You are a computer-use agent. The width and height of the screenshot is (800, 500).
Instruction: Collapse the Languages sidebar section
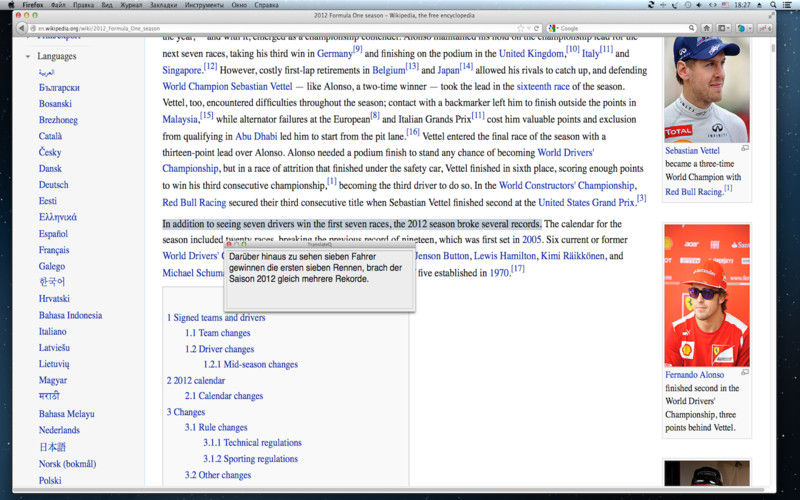[28, 56]
